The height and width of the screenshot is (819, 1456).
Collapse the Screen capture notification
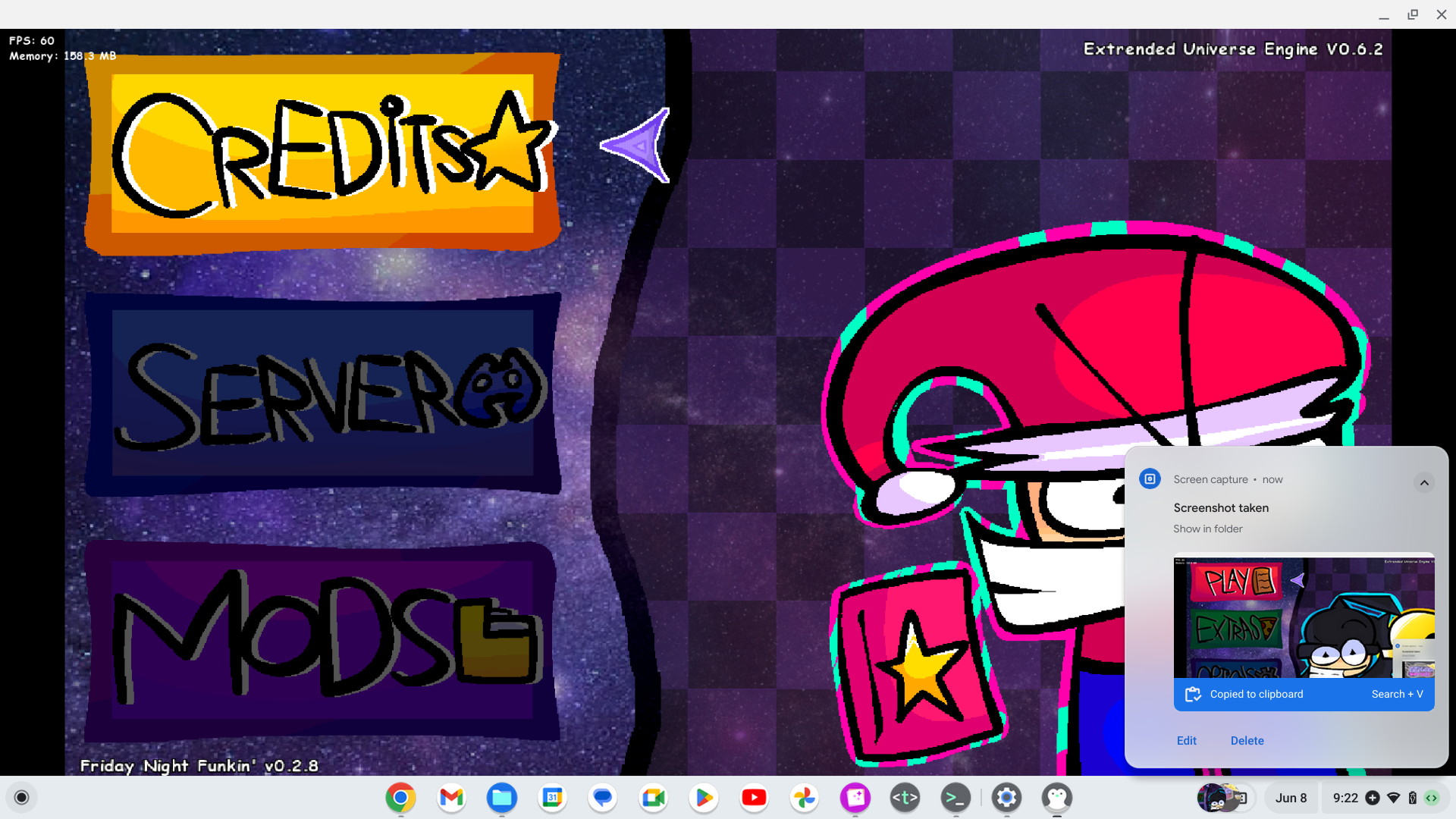1423,483
